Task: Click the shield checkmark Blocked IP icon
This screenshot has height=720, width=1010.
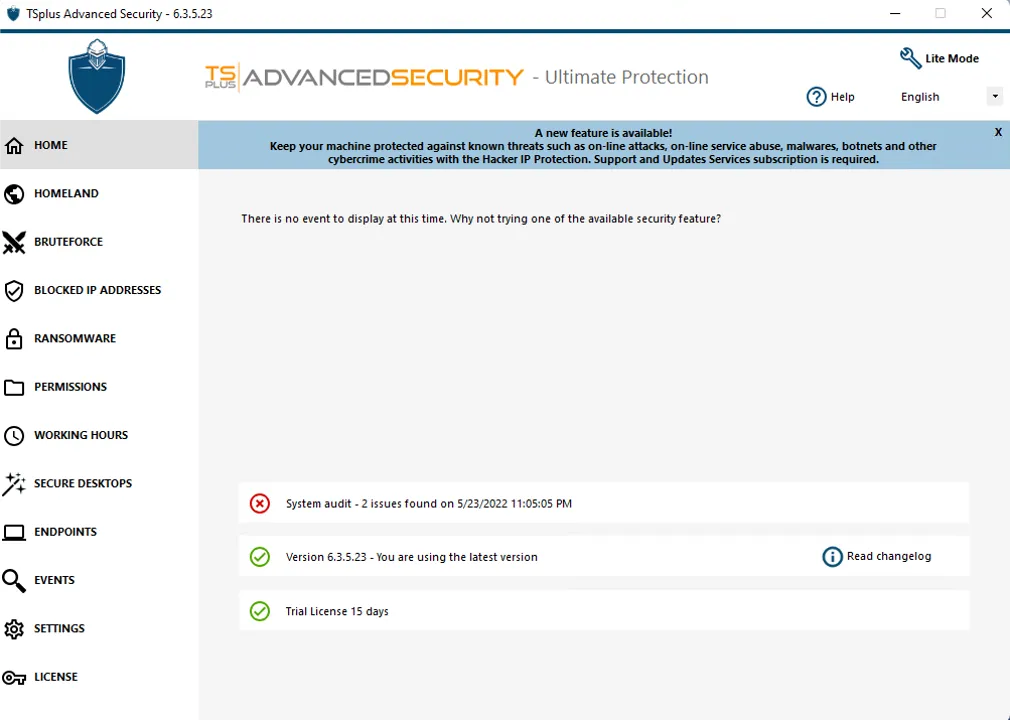Action: 14,290
